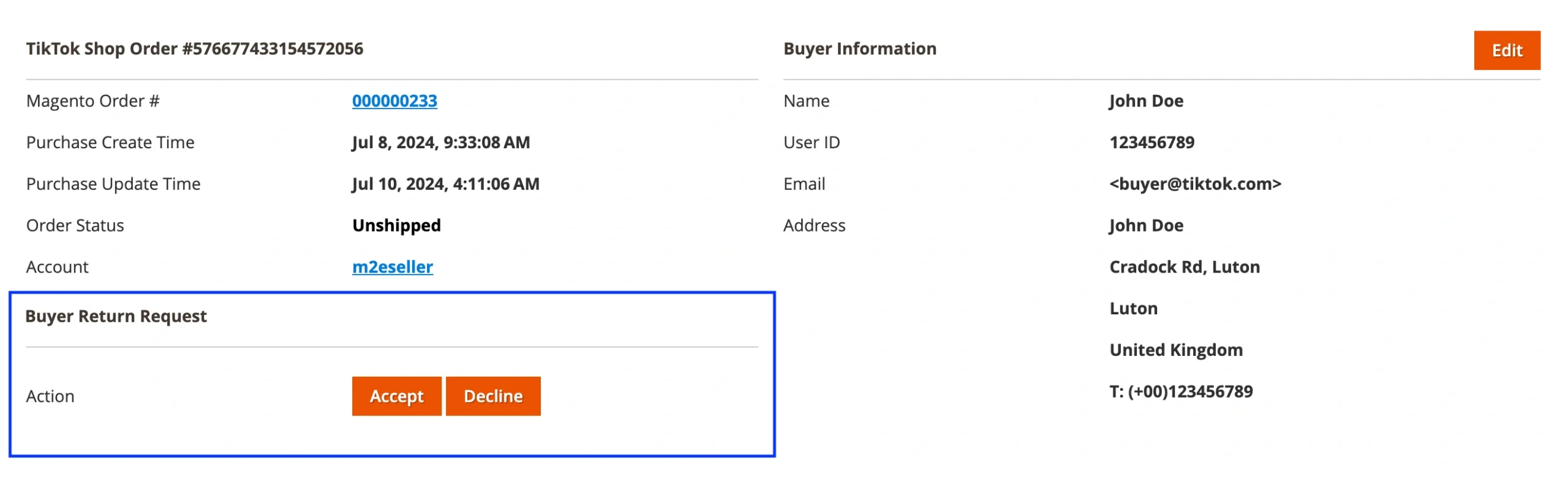Click the United Kingdom country line

pyautogui.click(x=1175, y=349)
